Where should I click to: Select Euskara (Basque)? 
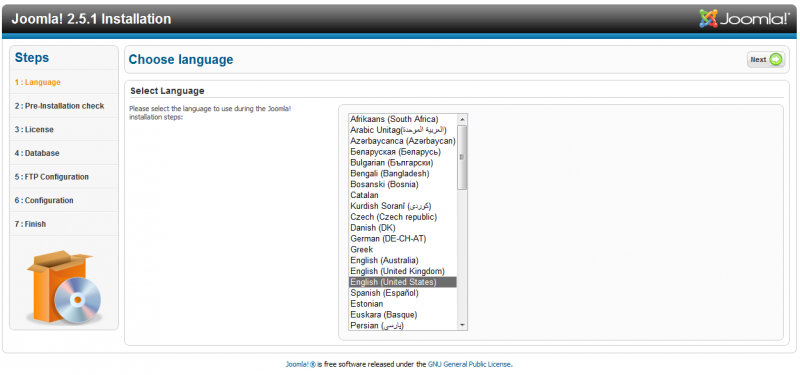pos(403,315)
